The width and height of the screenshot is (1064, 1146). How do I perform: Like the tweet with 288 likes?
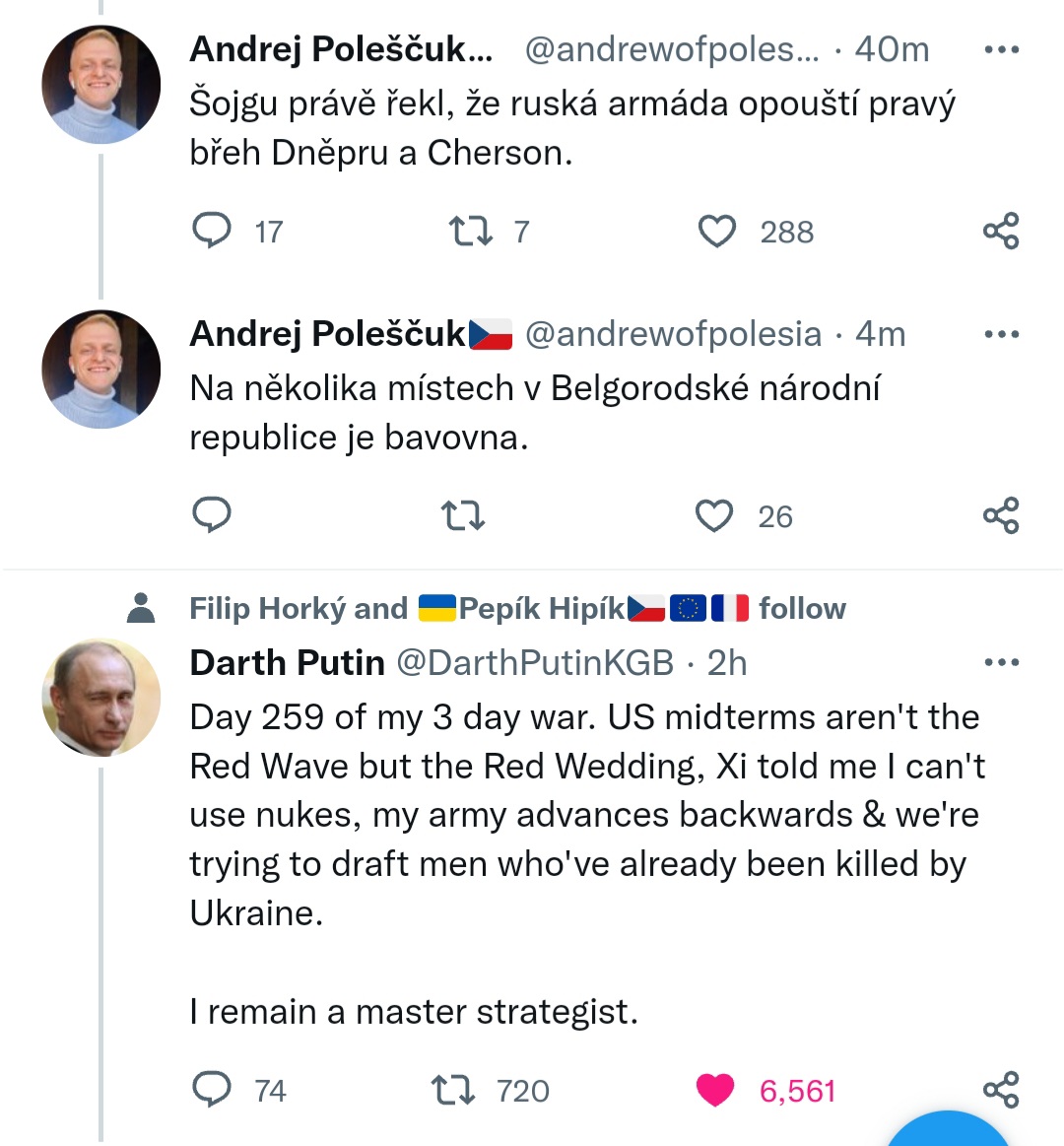tap(717, 232)
